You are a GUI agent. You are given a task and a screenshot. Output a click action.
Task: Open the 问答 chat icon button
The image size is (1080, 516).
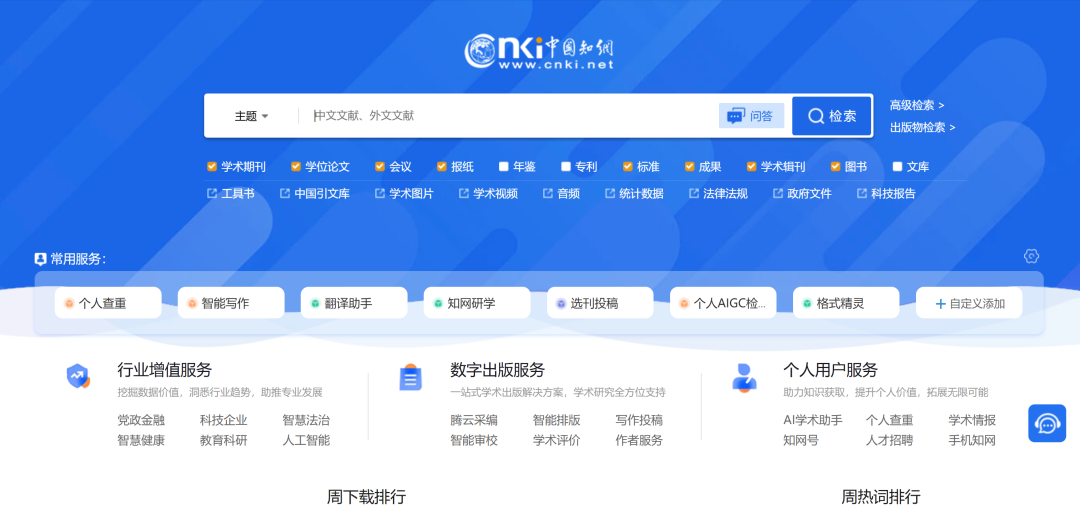[751, 116]
